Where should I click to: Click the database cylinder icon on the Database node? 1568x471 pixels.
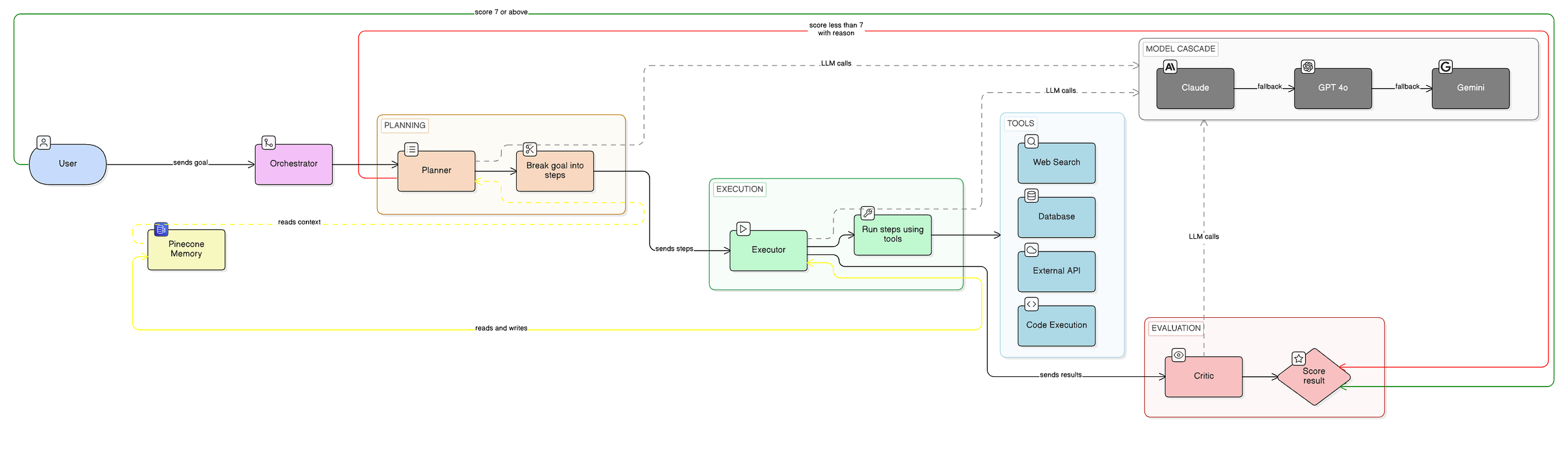click(1032, 195)
